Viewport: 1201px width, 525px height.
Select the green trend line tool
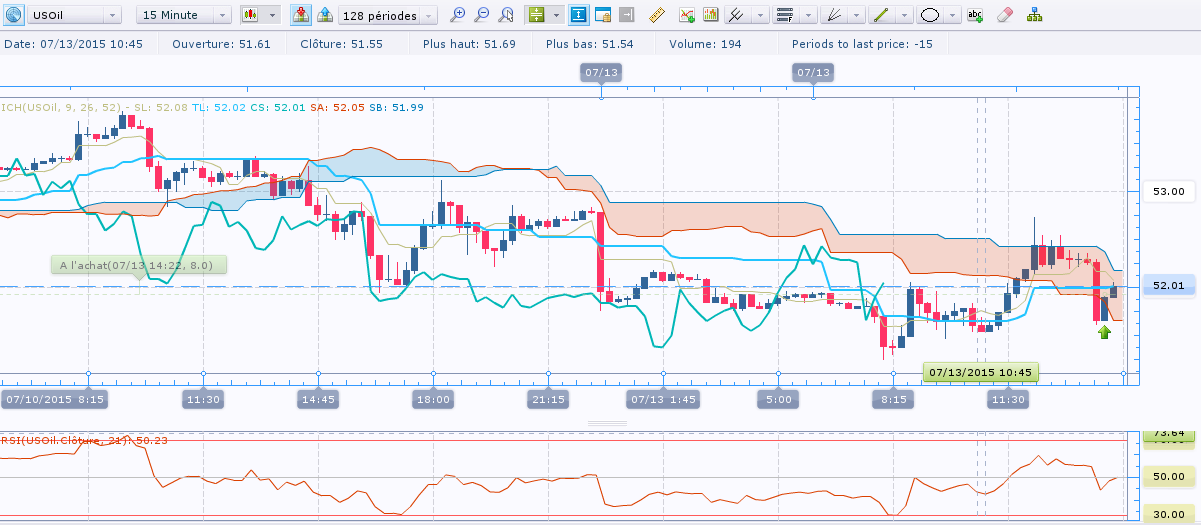[880, 15]
